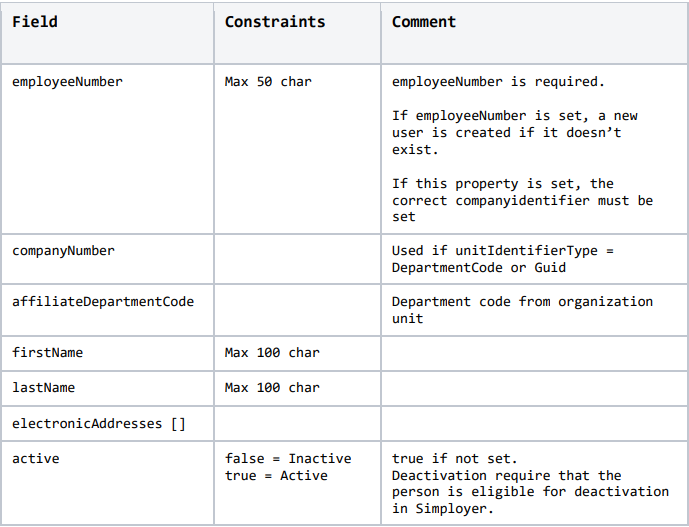
Task: Select the employeeNumber field cell
Action: [x=67, y=82]
